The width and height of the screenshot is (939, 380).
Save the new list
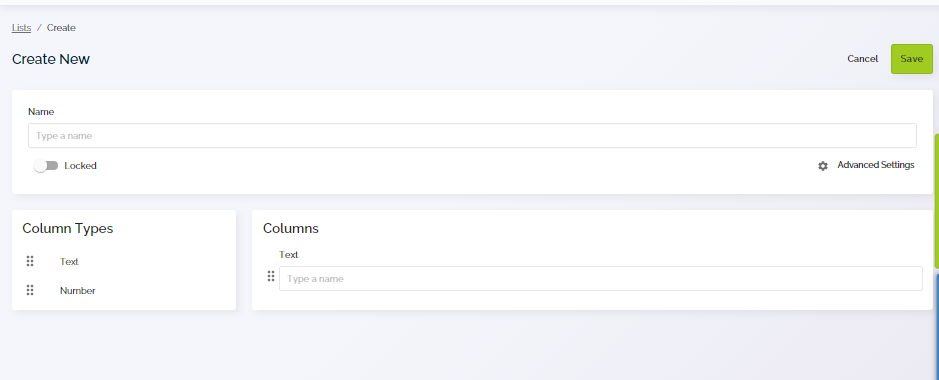[x=911, y=59]
